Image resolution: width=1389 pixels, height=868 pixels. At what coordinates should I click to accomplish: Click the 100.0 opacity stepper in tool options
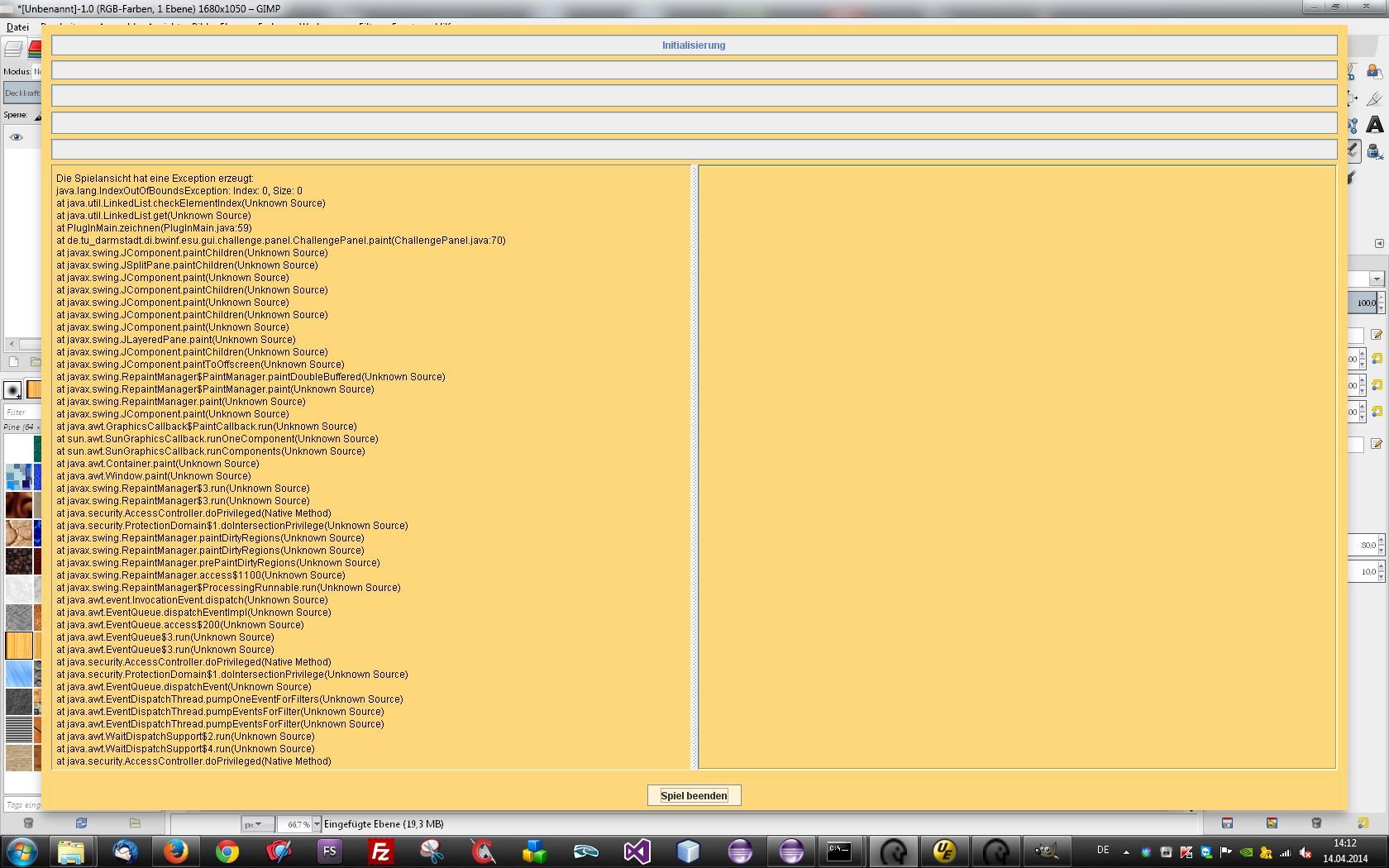click(1381, 303)
